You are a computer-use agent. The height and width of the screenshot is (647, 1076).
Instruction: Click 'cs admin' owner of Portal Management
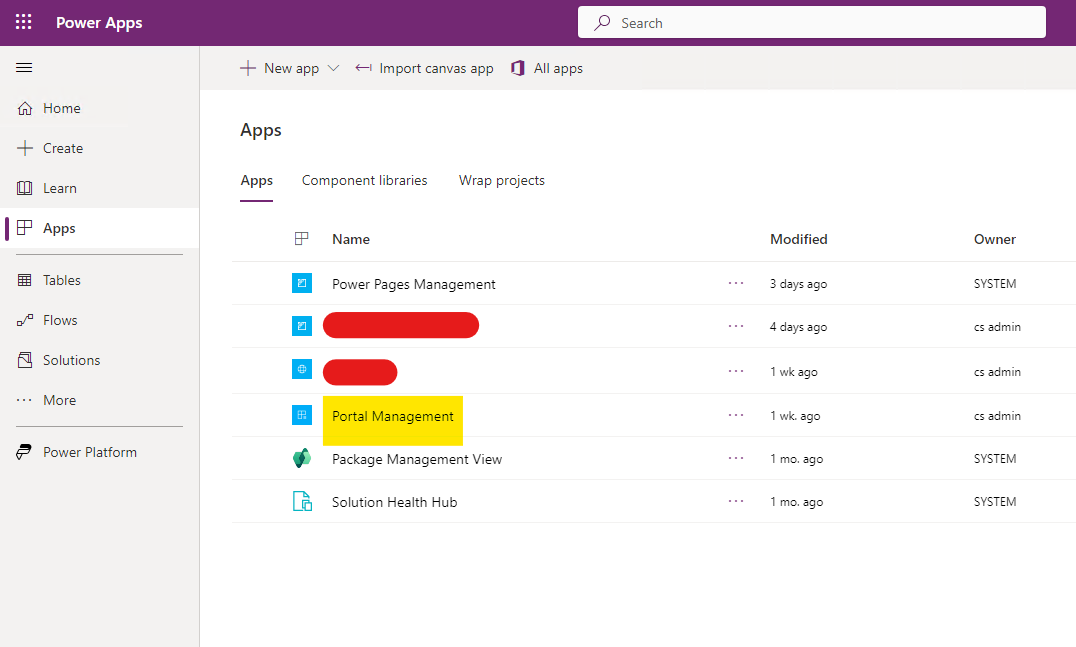[997, 416]
